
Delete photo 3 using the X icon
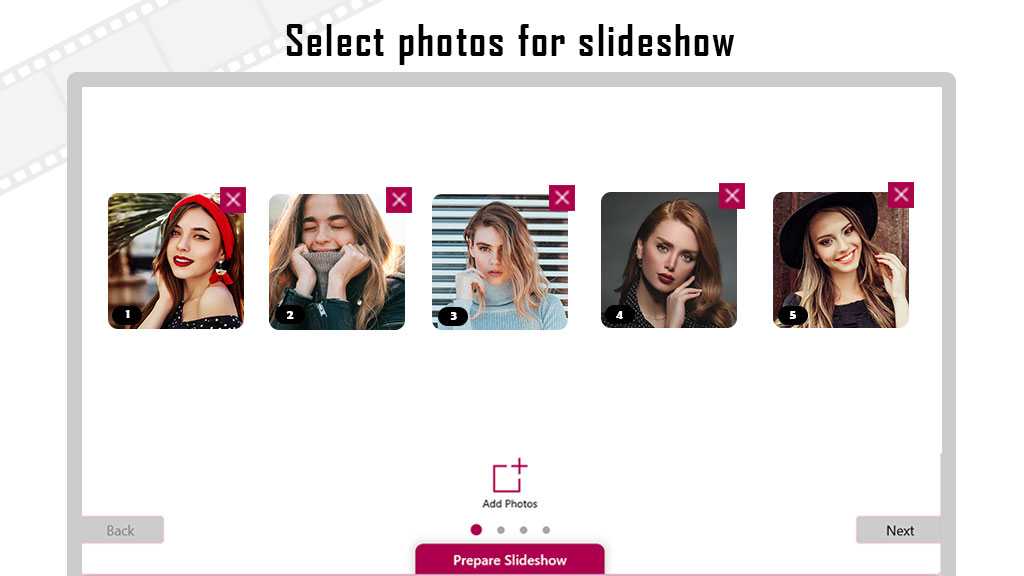point(562,198)
